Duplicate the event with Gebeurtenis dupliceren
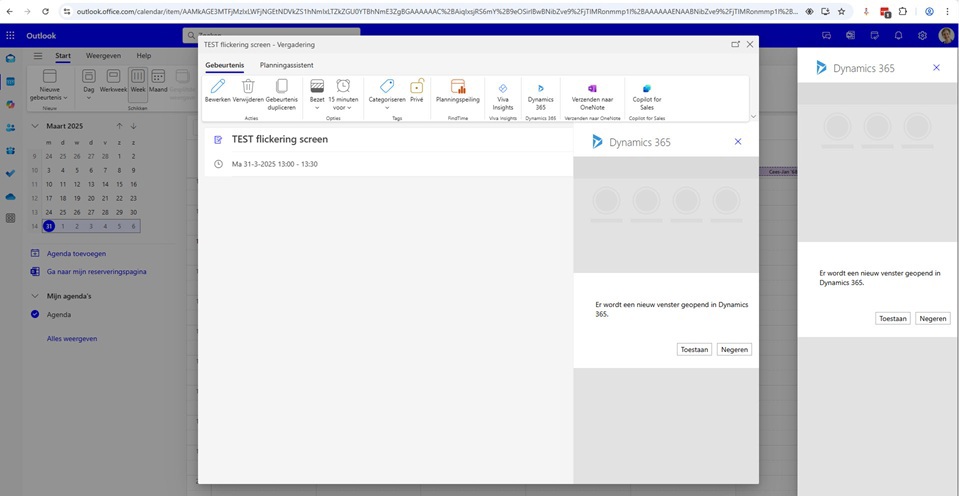Screen dimensions: 959x496 281,94
